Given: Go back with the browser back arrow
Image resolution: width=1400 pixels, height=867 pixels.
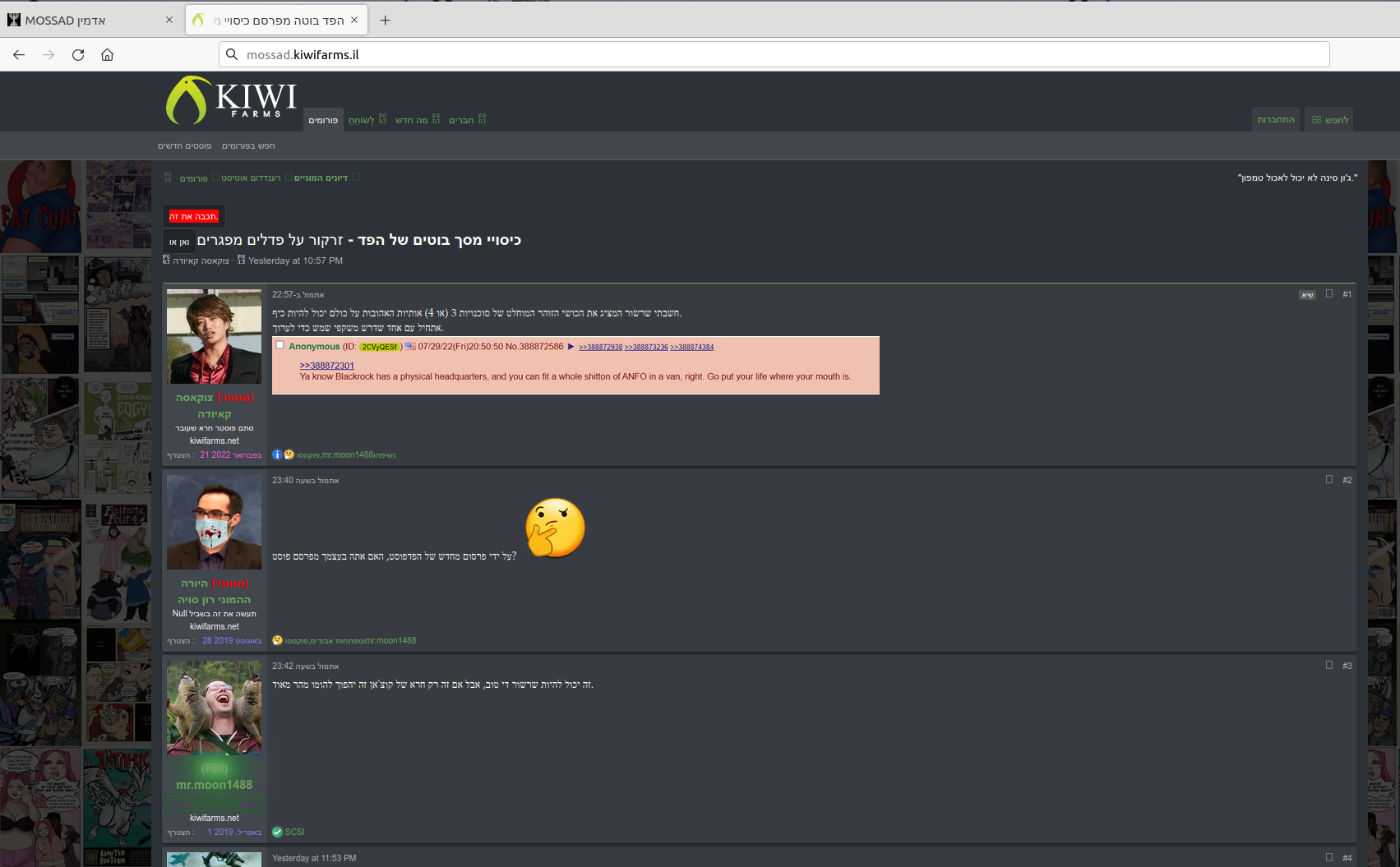Looking at the screenshot, I should tap(19, 55).
